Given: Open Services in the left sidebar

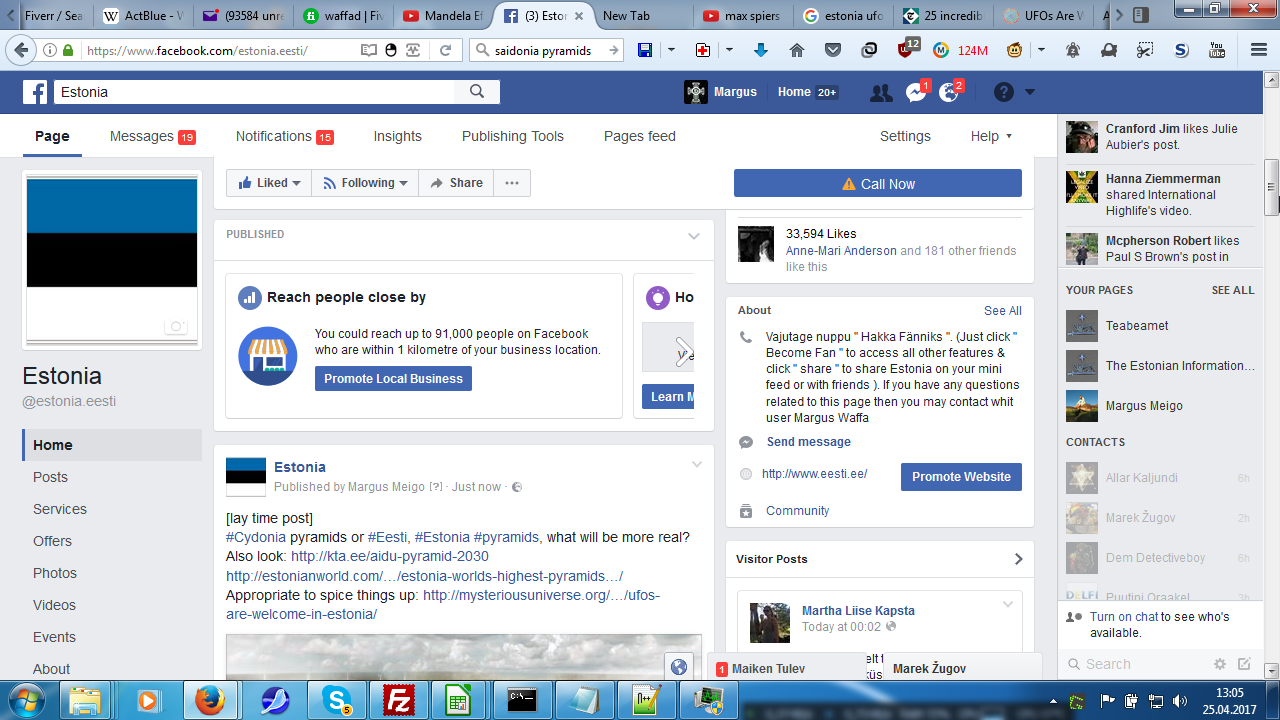Looking at the screenshot, I should click(x=60, y=509).
